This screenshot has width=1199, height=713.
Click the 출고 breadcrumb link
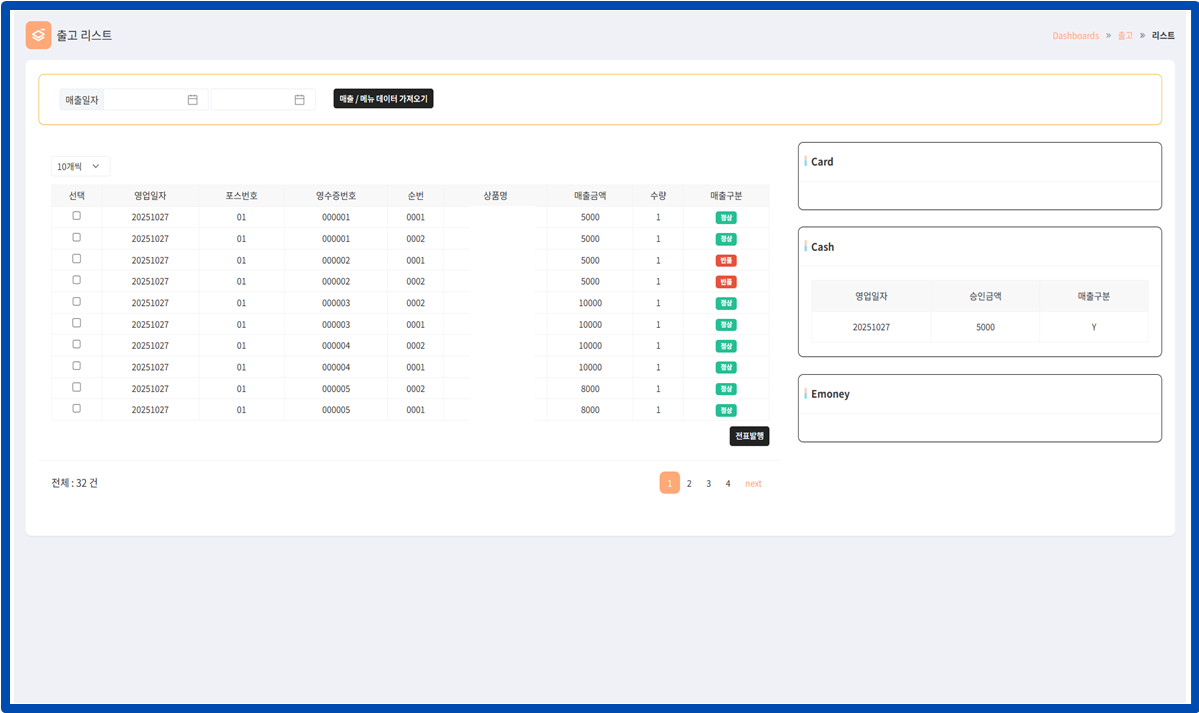point(1125,36)
